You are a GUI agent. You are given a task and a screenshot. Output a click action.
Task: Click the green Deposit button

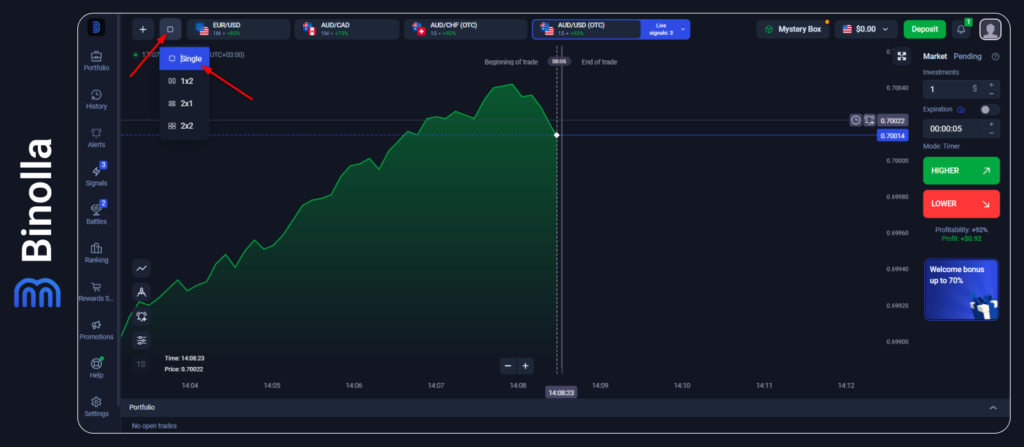pos(925,29)
